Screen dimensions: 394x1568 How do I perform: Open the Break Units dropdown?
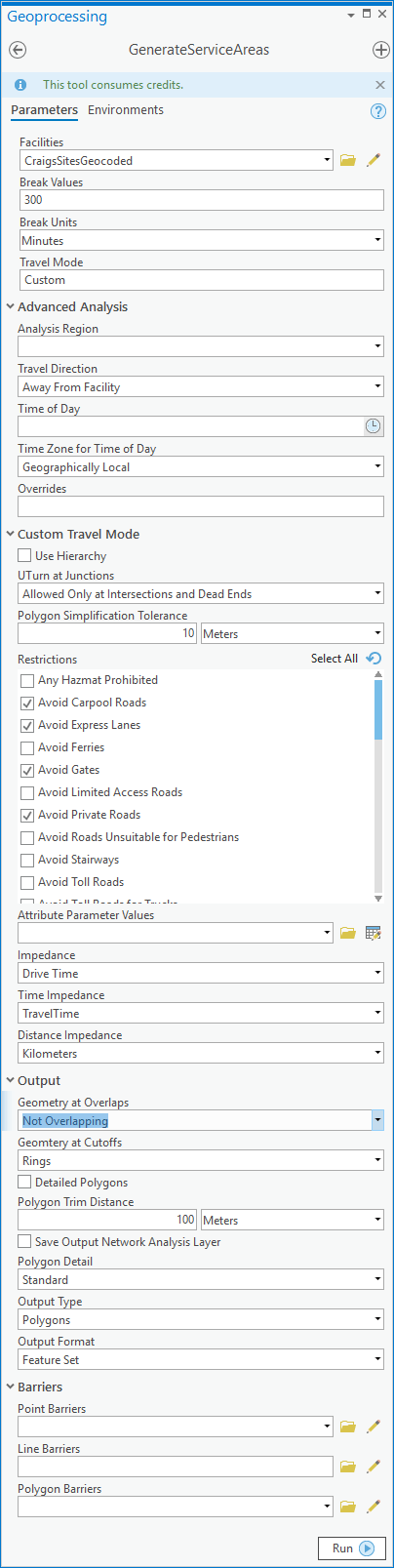pyautogui.click(x=202, y=240)
